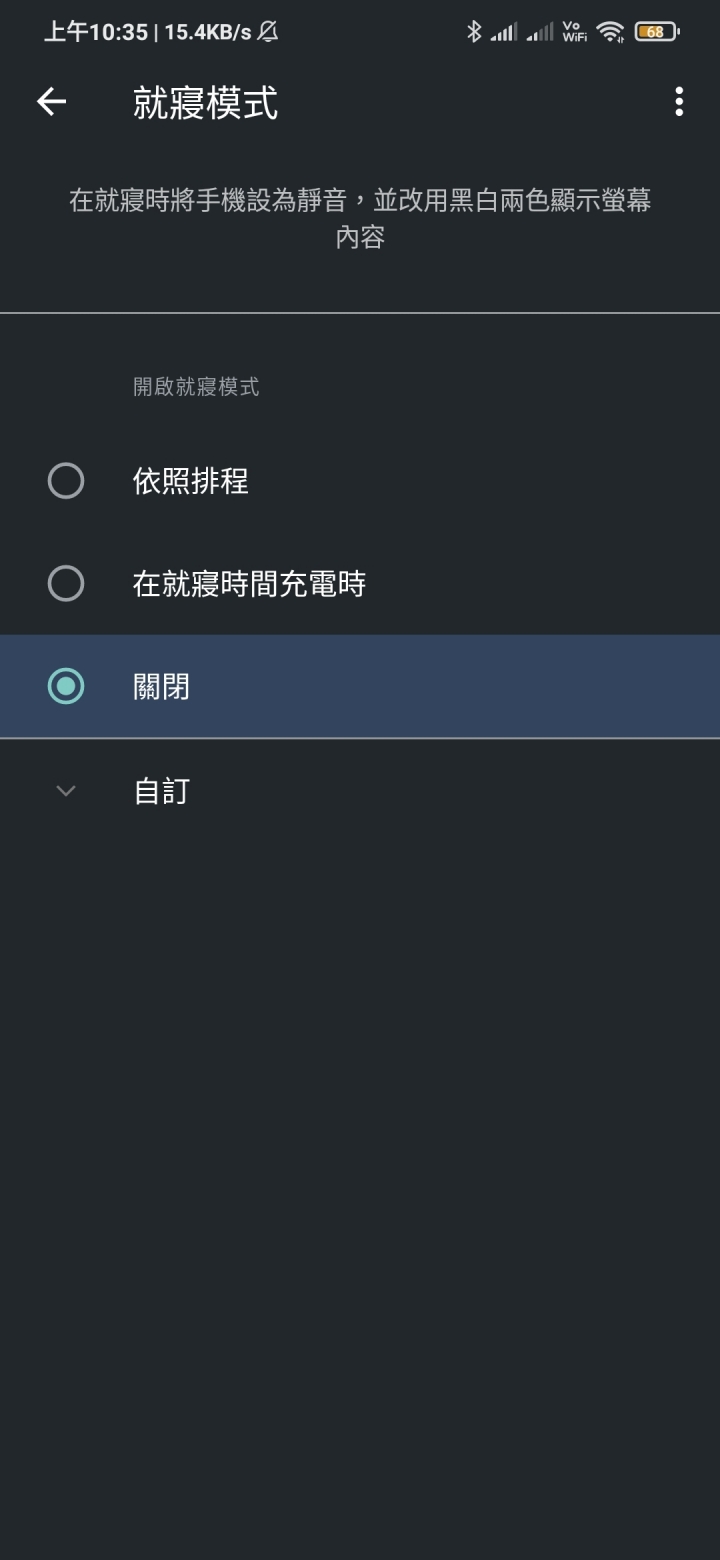
Task: Tap the battery level 68 icon
Action: tap(657, 32)
